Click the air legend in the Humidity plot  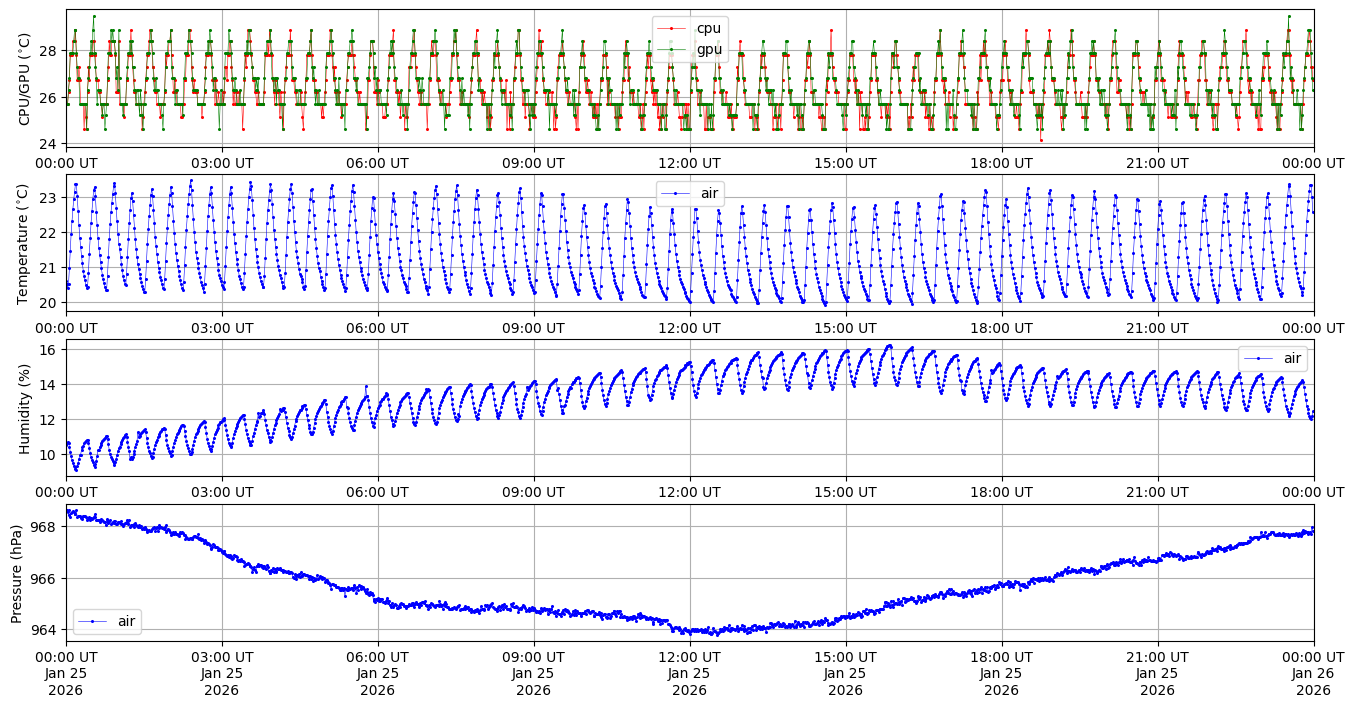(1272, 358)
